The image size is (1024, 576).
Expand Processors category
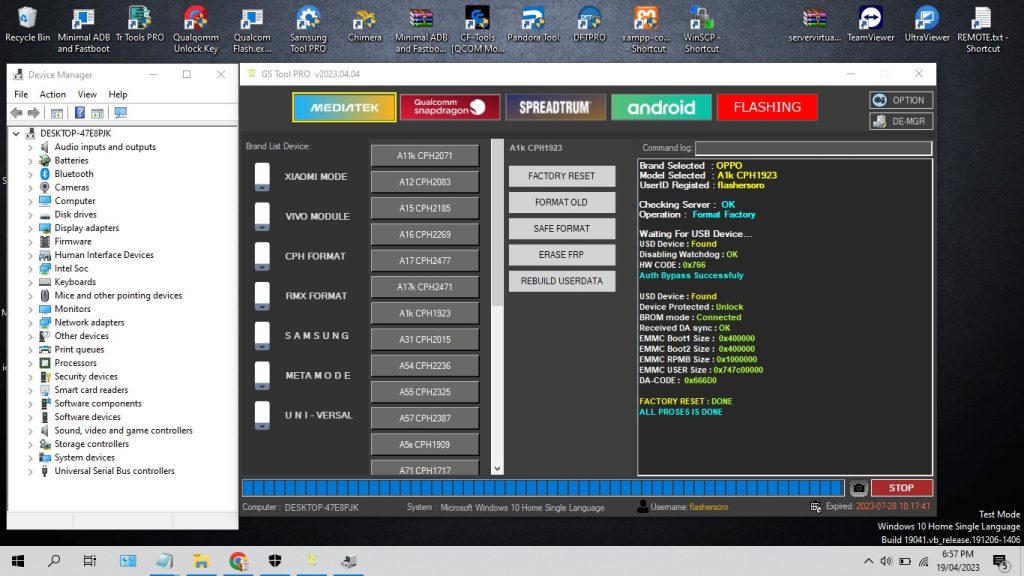30,364
